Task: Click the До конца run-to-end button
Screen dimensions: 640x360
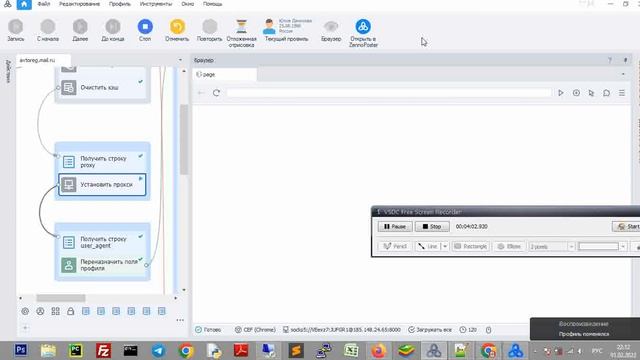Action: point(113,30)
